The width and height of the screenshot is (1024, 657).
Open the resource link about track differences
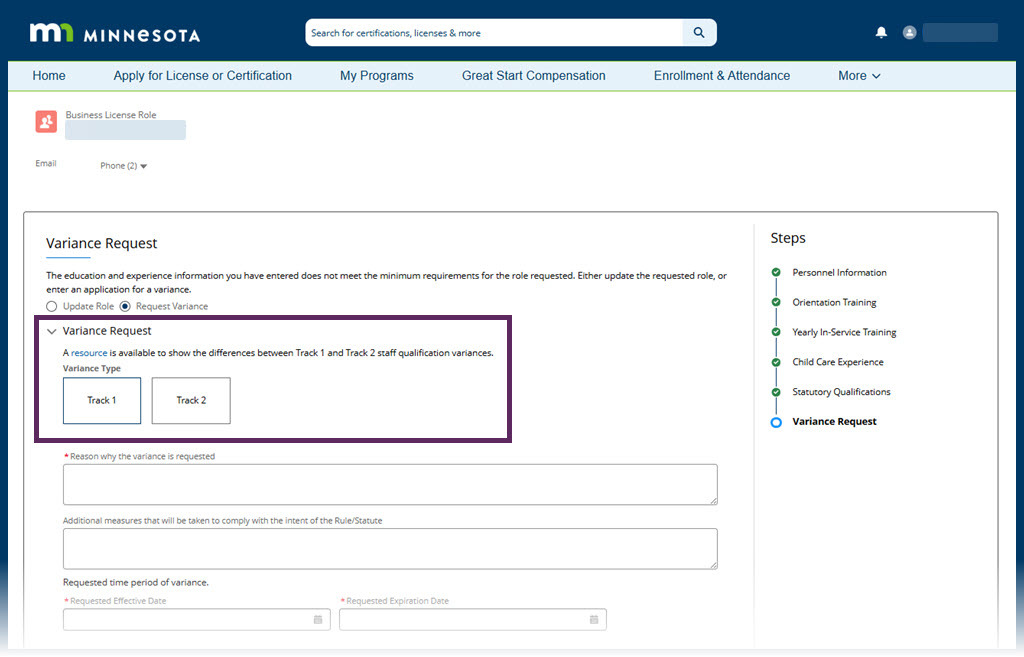pyautogui.click(x=89, y=353)
